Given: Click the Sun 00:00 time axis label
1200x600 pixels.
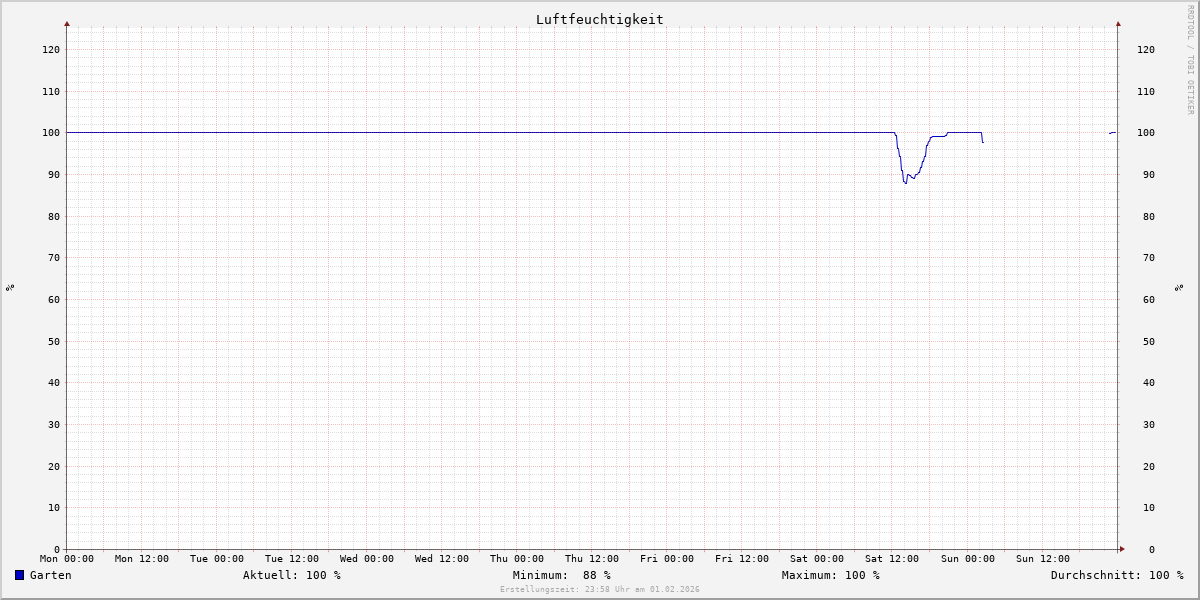Looking at the screenshot, I should pyautogui.click(x=967, y=559).
